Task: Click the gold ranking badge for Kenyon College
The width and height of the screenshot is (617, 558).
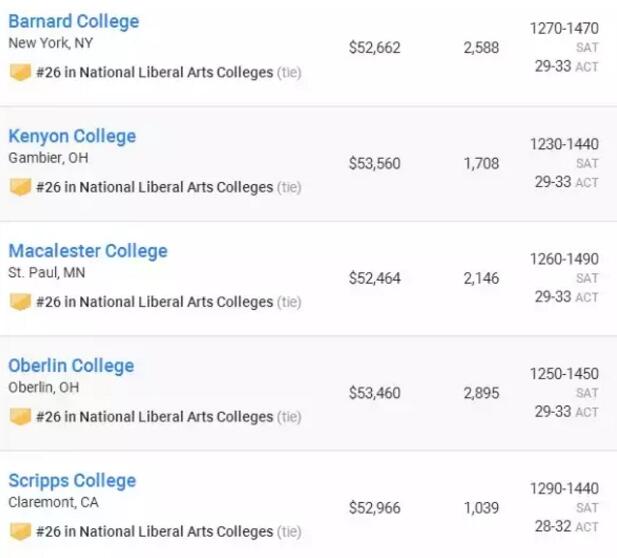Action: click(x=20, y=187)
